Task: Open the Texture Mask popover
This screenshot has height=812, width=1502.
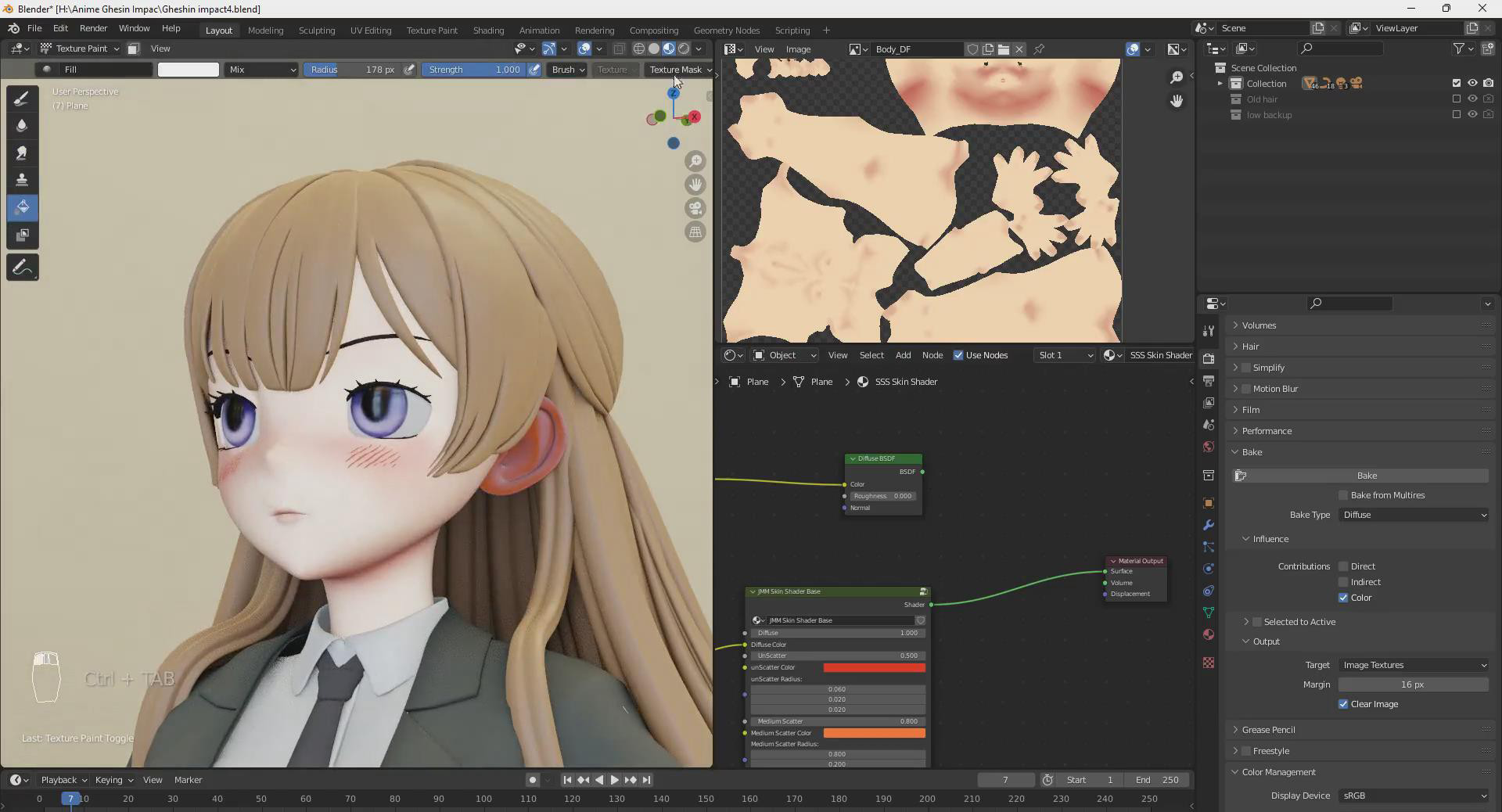Action: tap(680, 70)
